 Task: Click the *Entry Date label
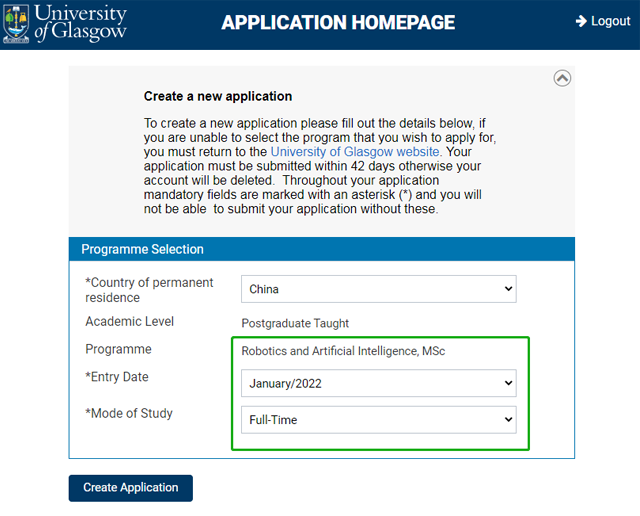point(117,377)
